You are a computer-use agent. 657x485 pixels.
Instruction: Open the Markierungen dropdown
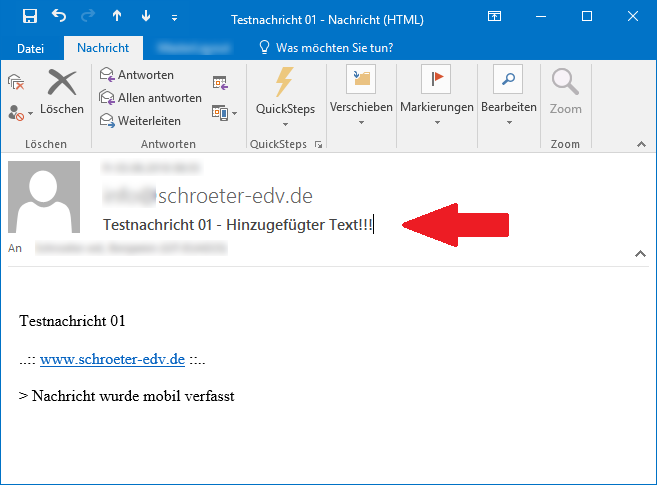[436, 97]
